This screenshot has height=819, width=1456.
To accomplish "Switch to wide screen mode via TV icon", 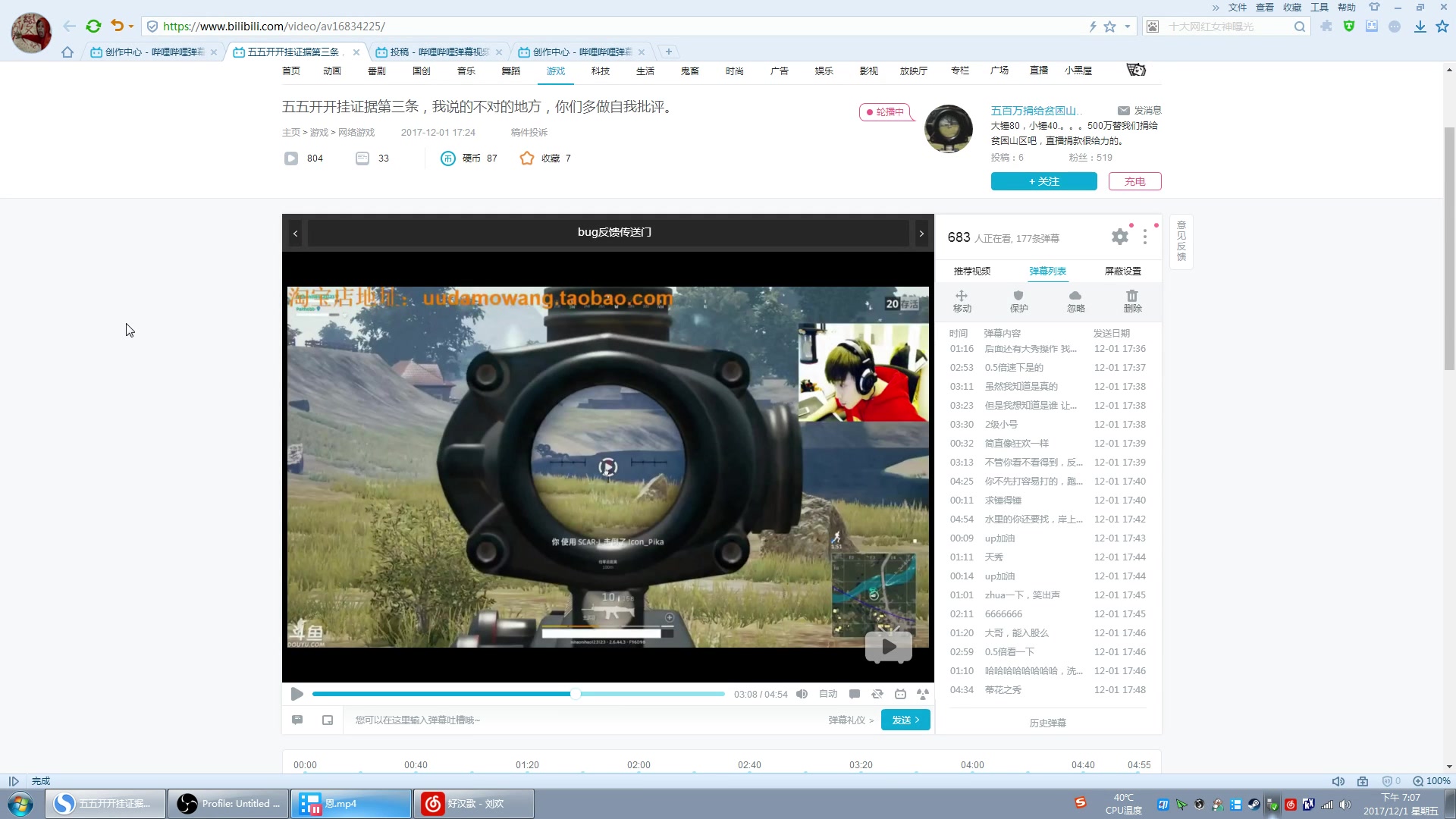I will [x=900, y=694].
